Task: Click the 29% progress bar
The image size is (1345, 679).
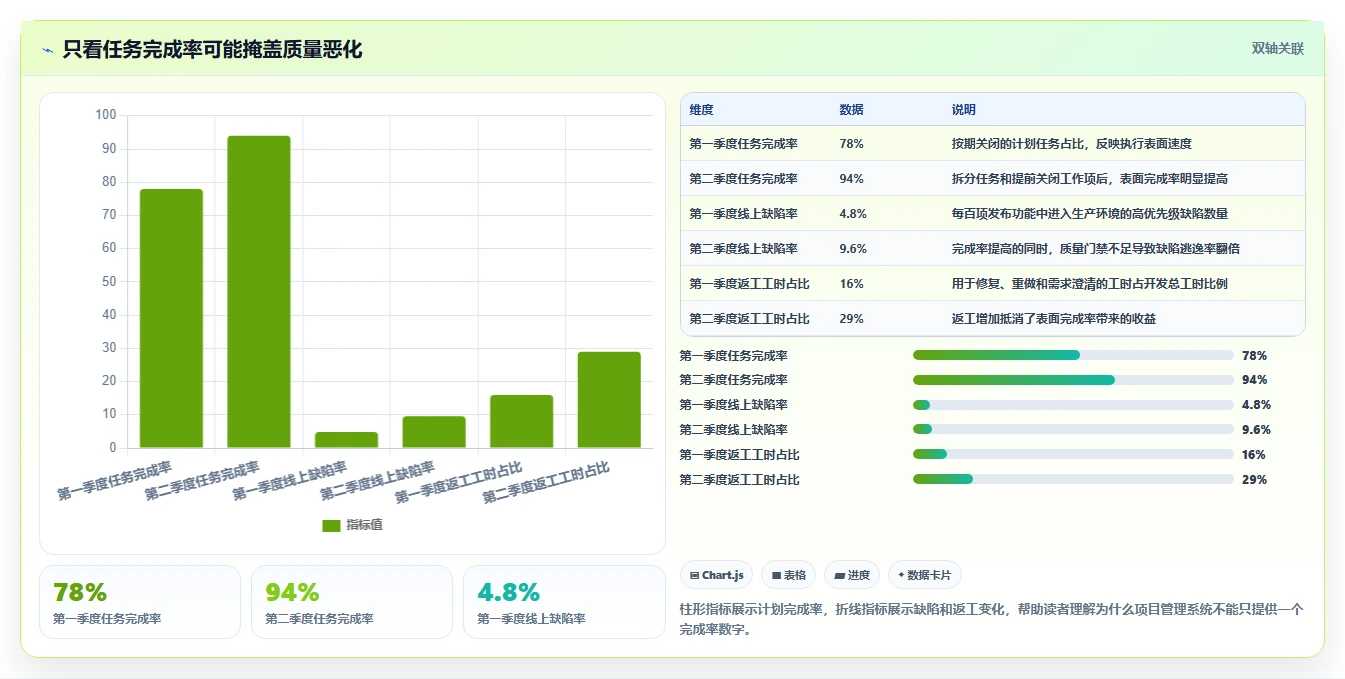Action: [x=1073, y=479]
